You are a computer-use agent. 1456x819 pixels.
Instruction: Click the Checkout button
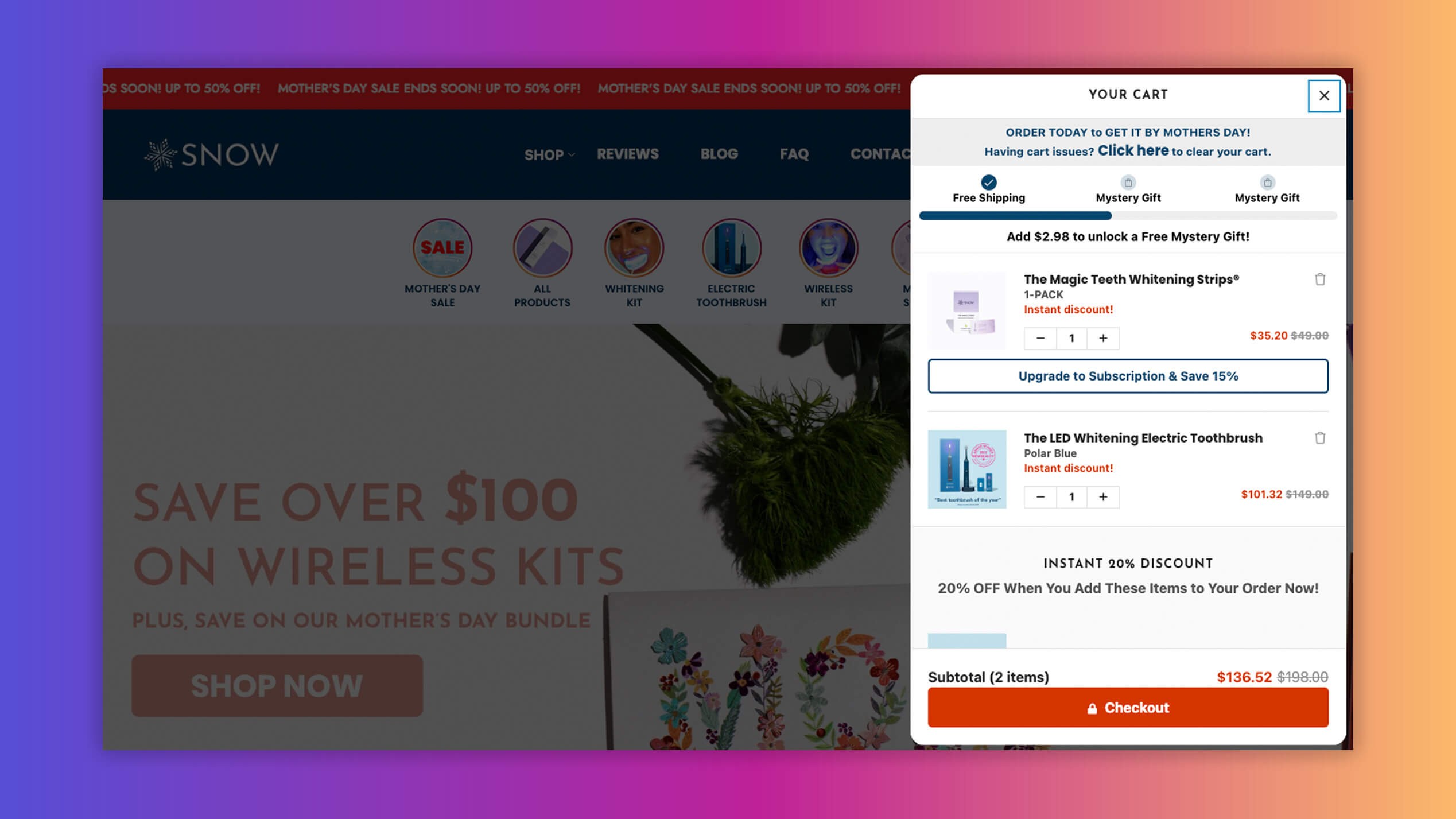[1128, 707]
